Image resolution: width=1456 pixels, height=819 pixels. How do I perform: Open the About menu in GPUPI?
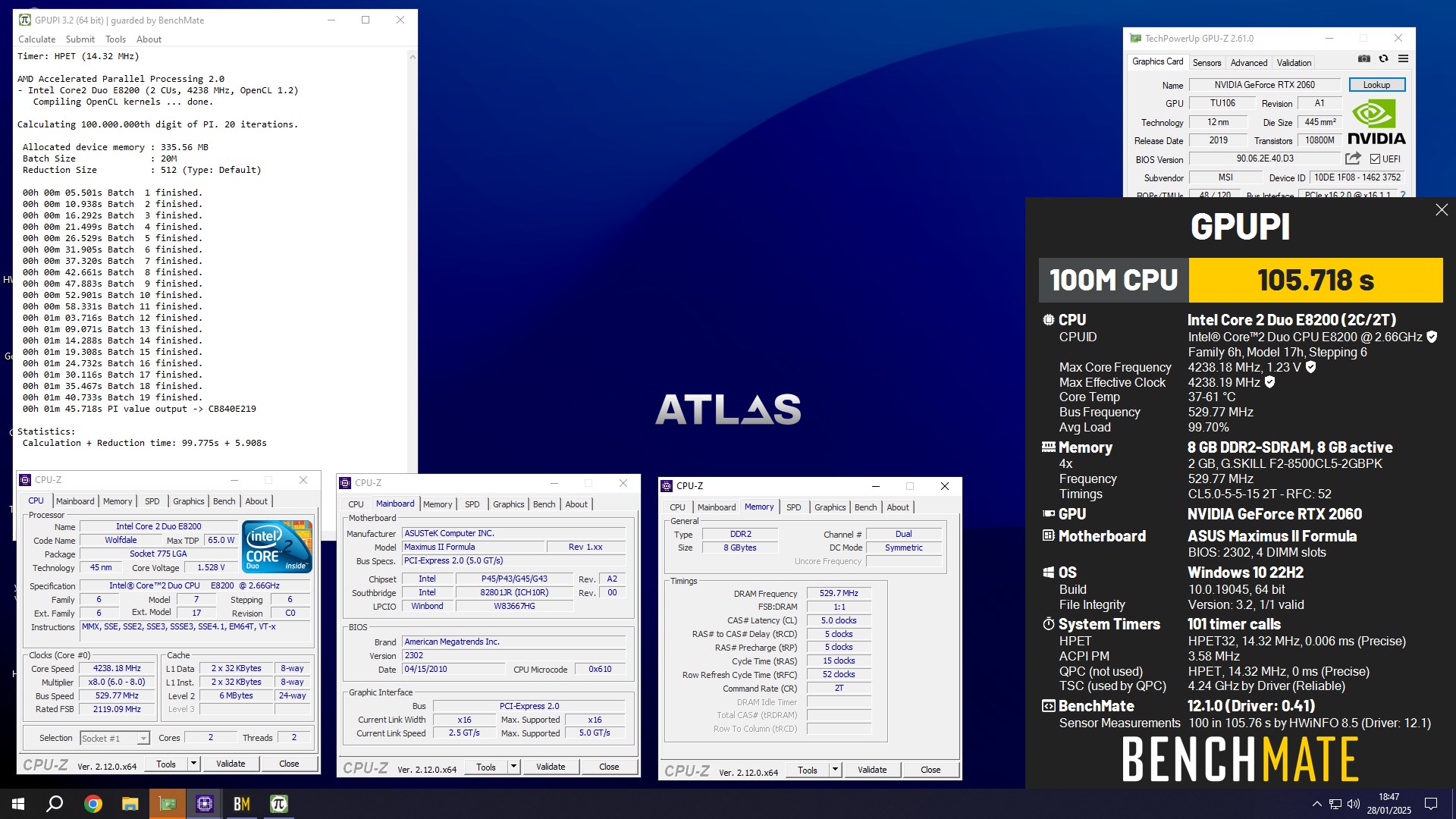coord(149,39)
